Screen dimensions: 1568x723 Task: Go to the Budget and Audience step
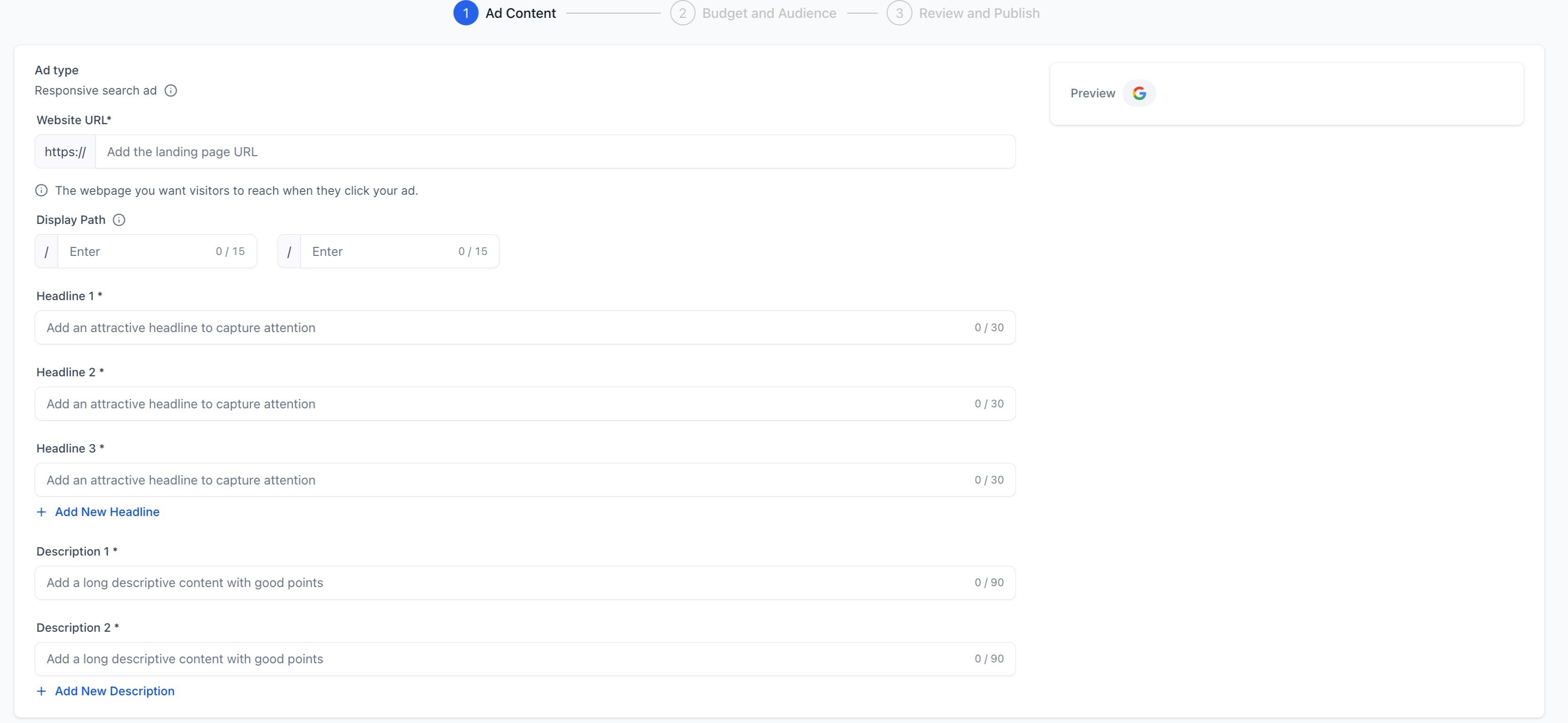(x=769, y=13)
